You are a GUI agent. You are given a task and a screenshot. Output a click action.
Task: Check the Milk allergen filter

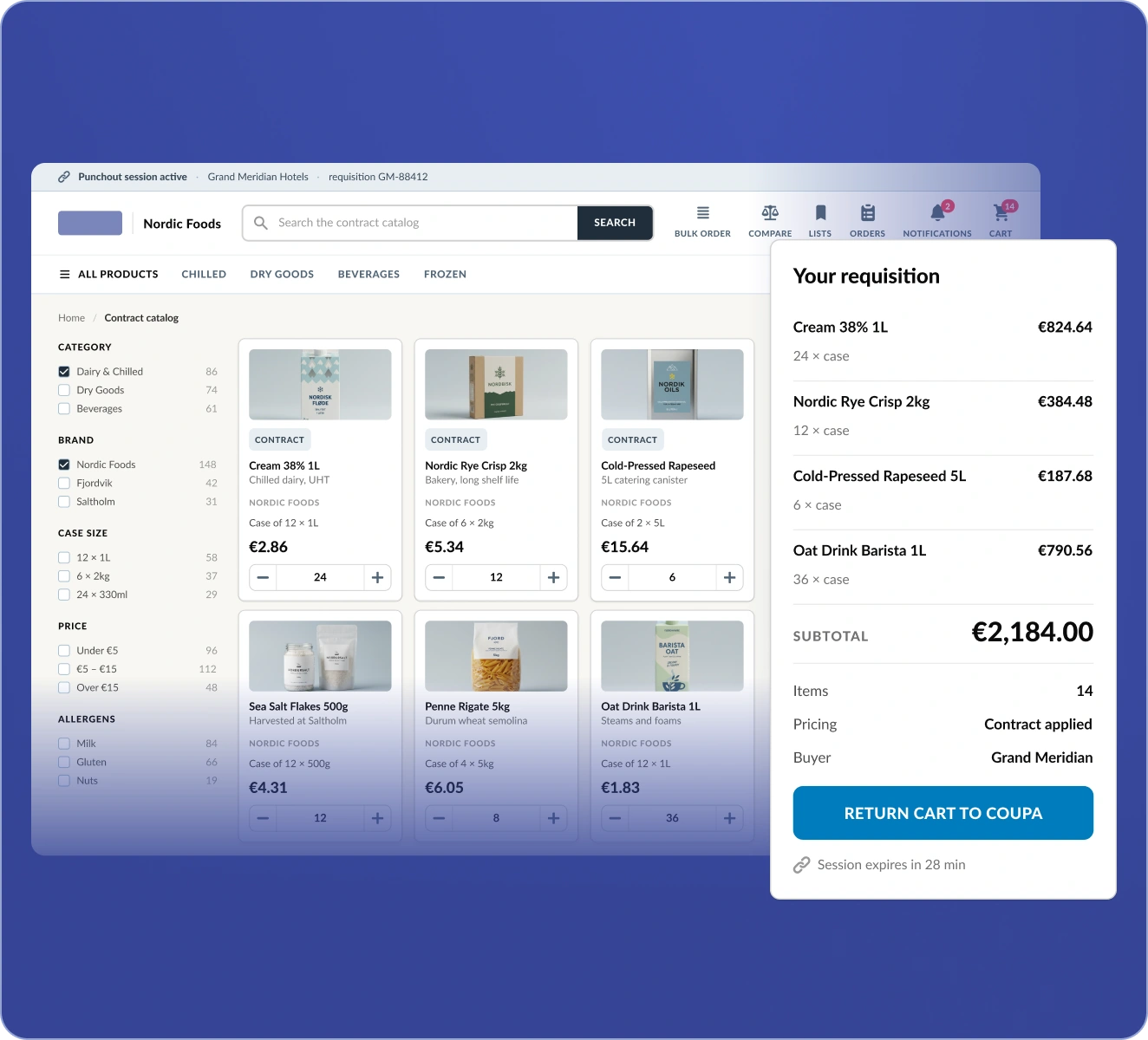coord(64,744)
